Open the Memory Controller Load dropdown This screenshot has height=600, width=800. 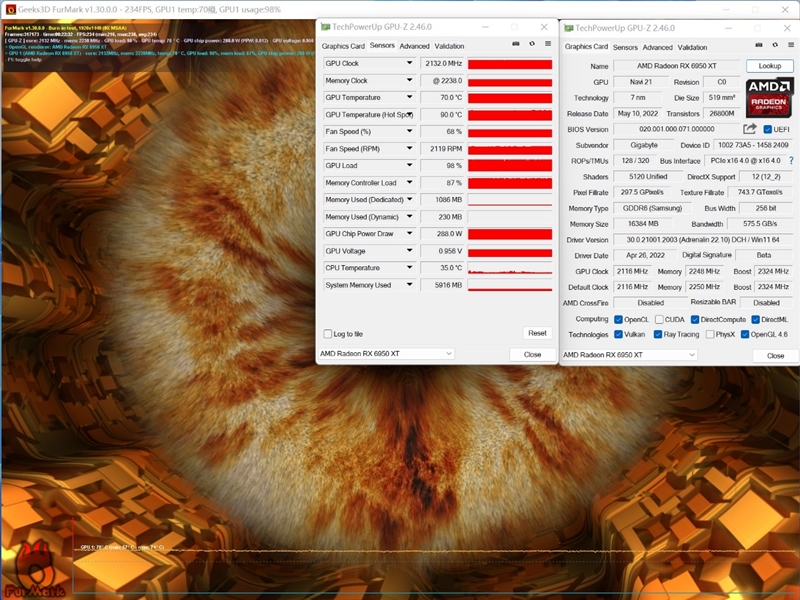point(409,182)
